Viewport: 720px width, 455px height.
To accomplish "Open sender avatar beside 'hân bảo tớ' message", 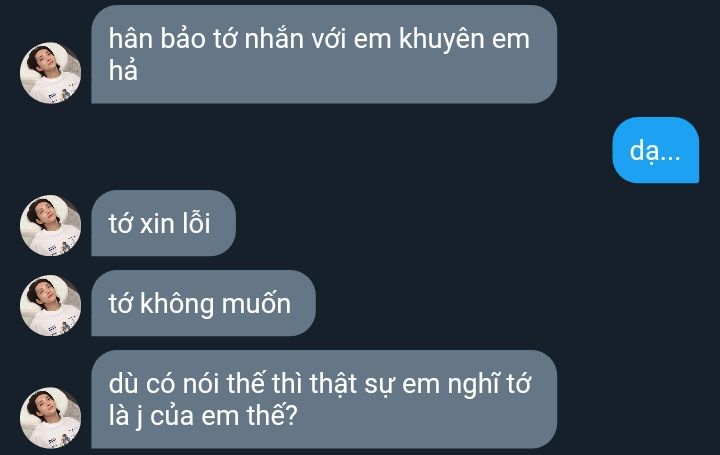I will tap(51, 73).
